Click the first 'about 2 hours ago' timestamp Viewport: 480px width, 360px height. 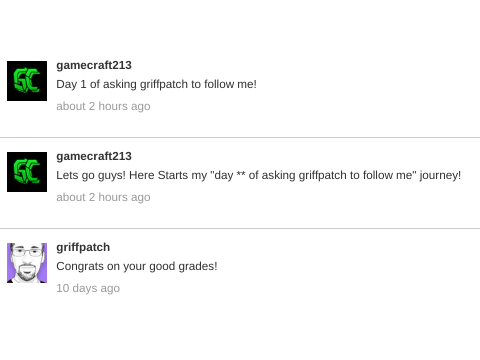[103, 106]
